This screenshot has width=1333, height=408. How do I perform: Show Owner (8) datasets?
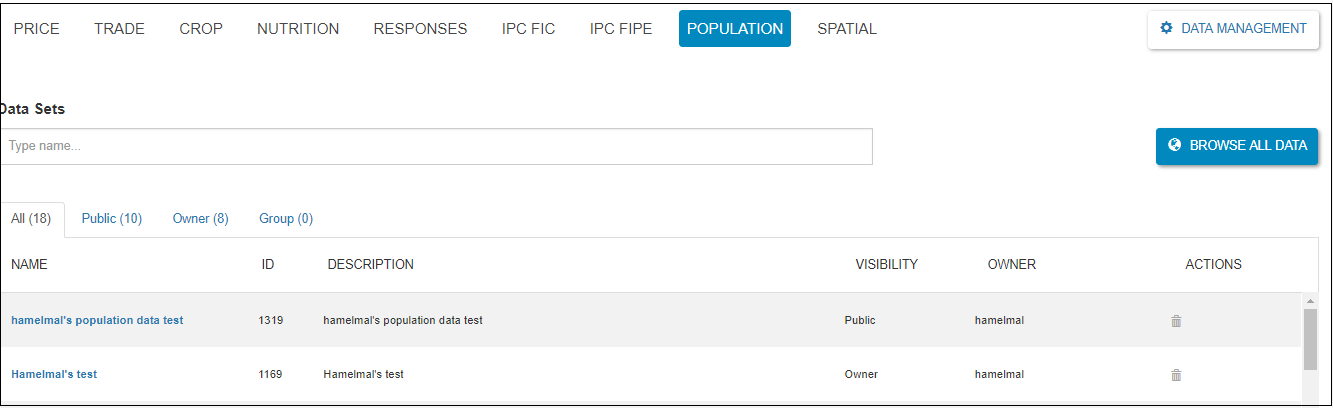point(200,219)
